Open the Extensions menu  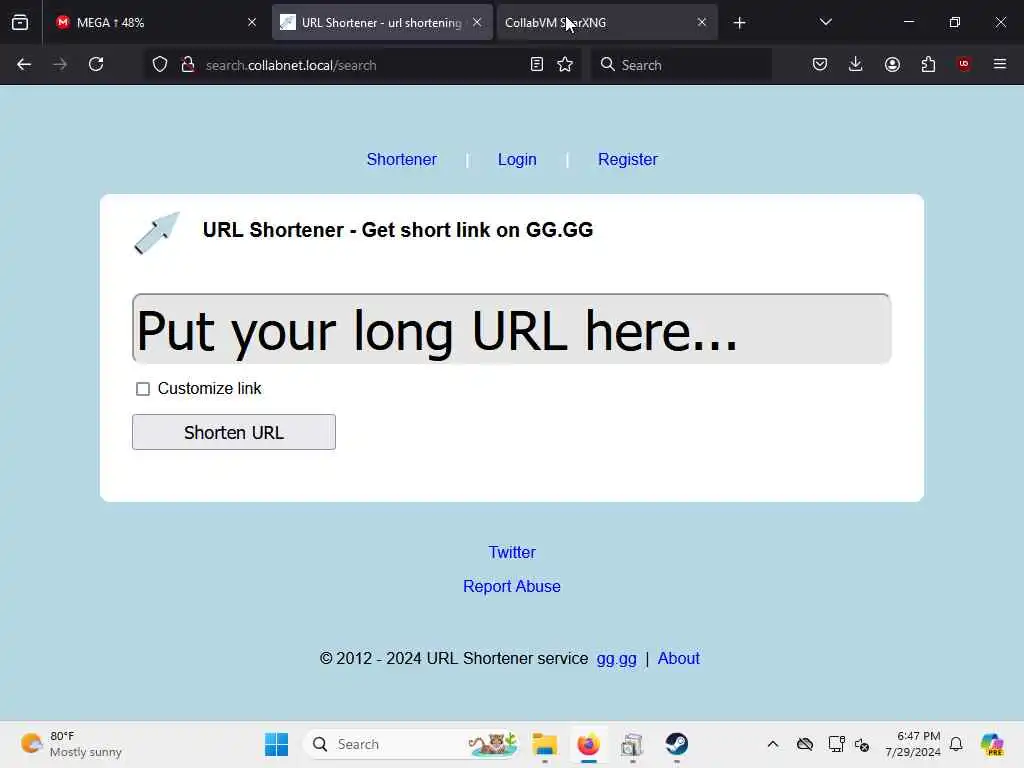pos(928,64)
